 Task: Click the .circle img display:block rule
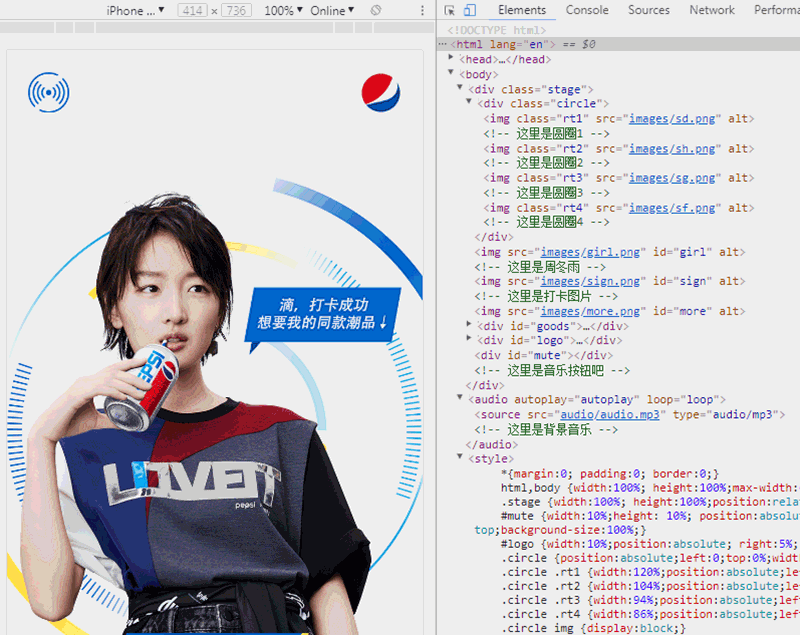(x=594, y=628)
